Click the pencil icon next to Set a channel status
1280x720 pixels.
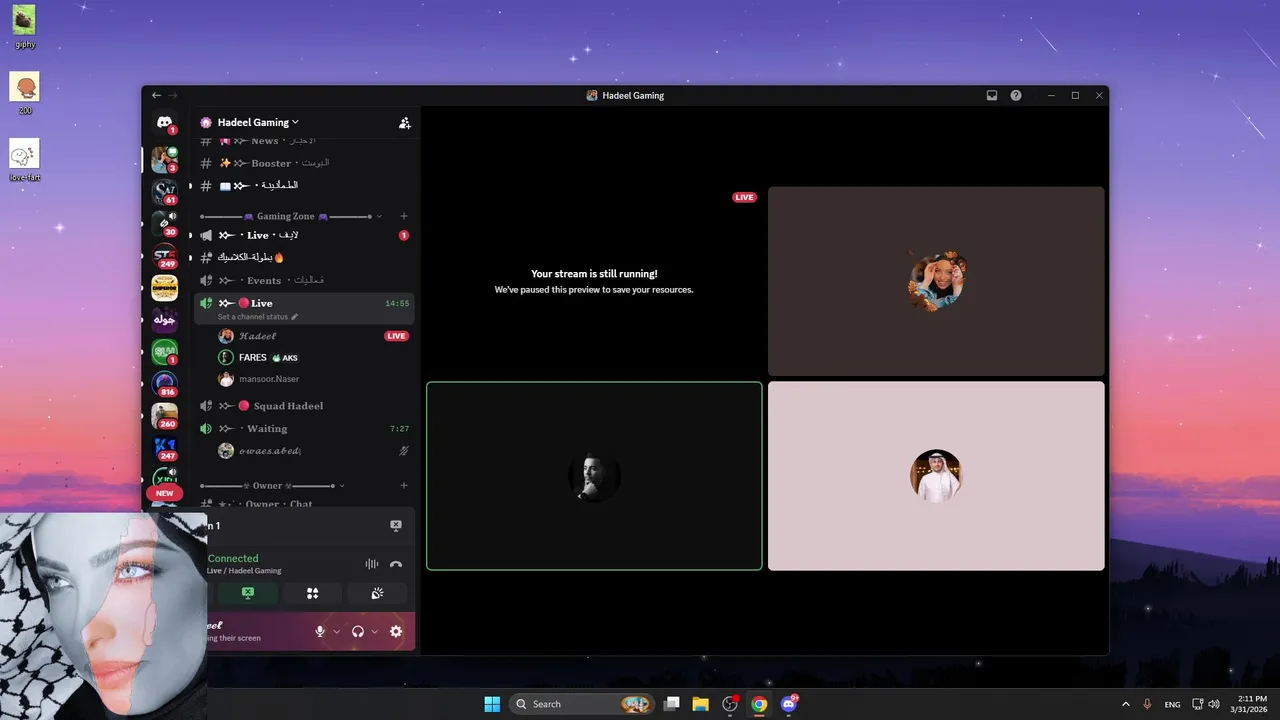pos(294,317)
